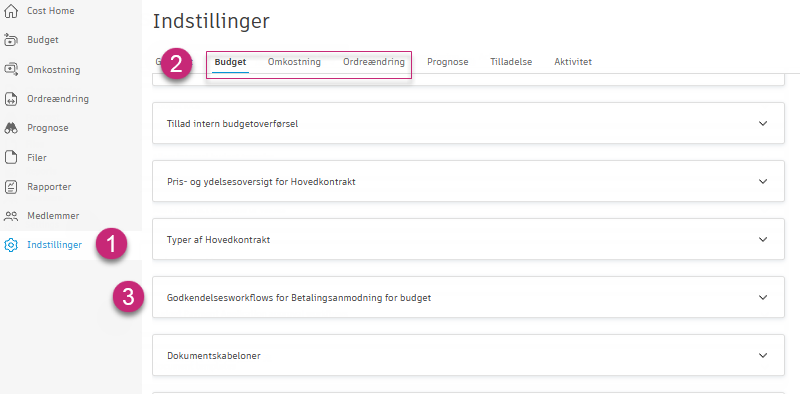Click 'Pris- og ydelsesoversigt for Hovedkontrakt' title

point(261,182)
